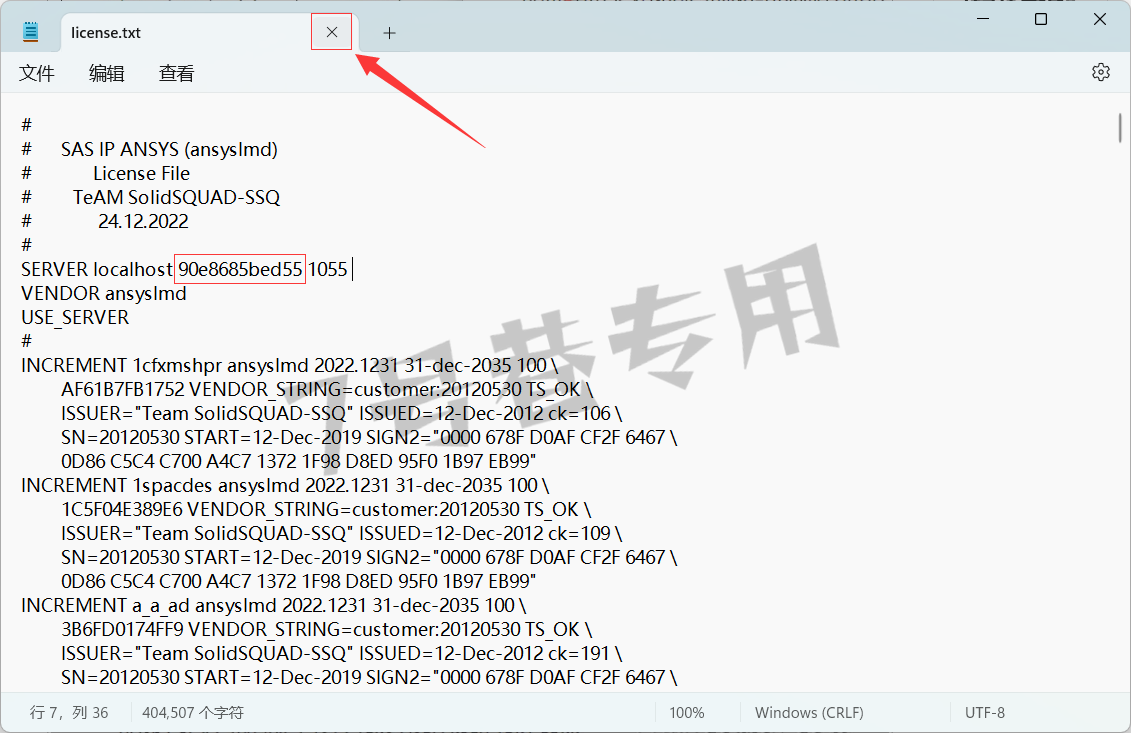1131x733 pixels.
Task: Click the TeAM SolidSQUAD-SSQ comment
Action: pyautogui.click(x=177, y=197)
